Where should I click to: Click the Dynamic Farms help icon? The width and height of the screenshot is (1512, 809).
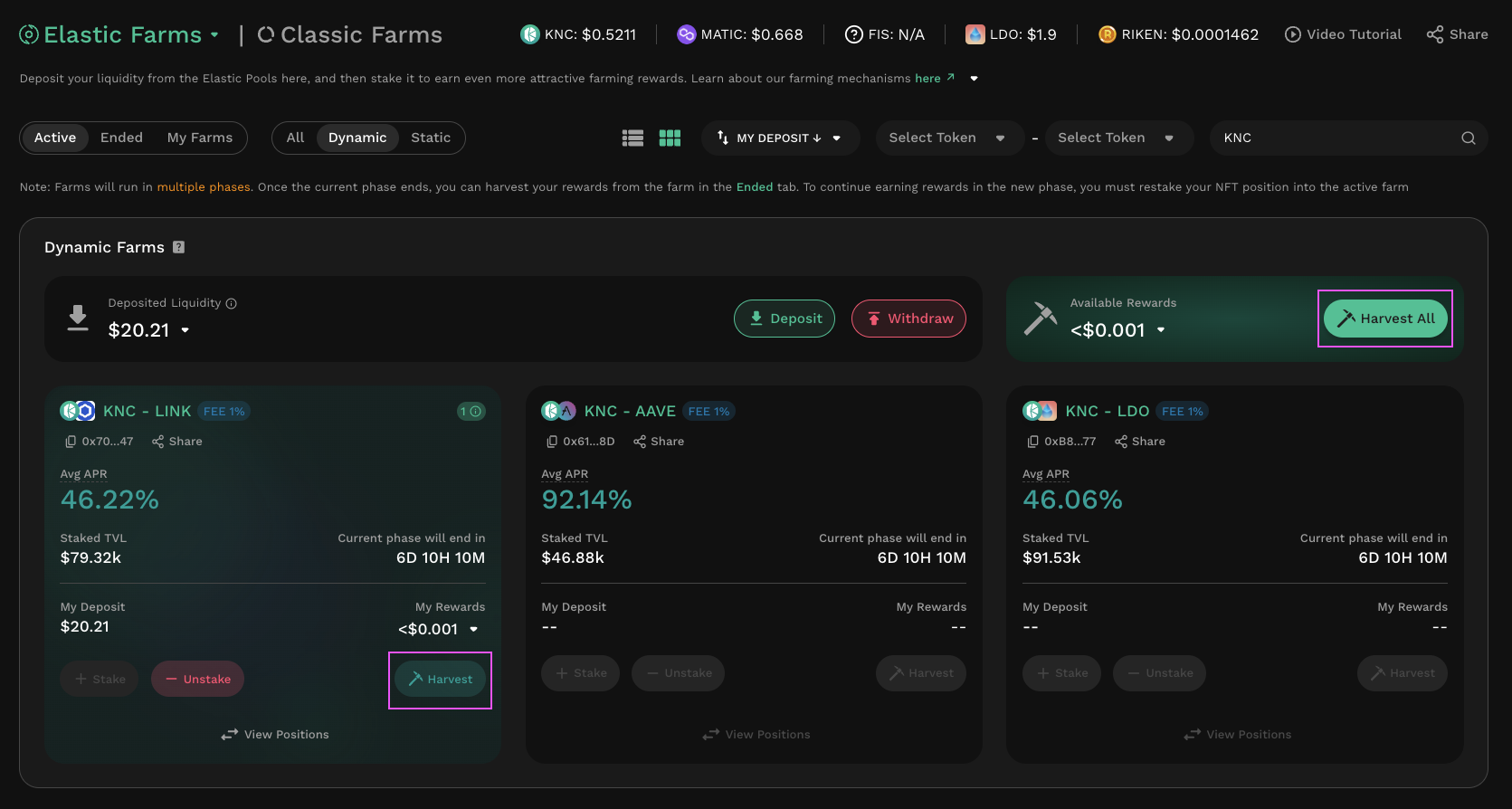coord(179,247)
